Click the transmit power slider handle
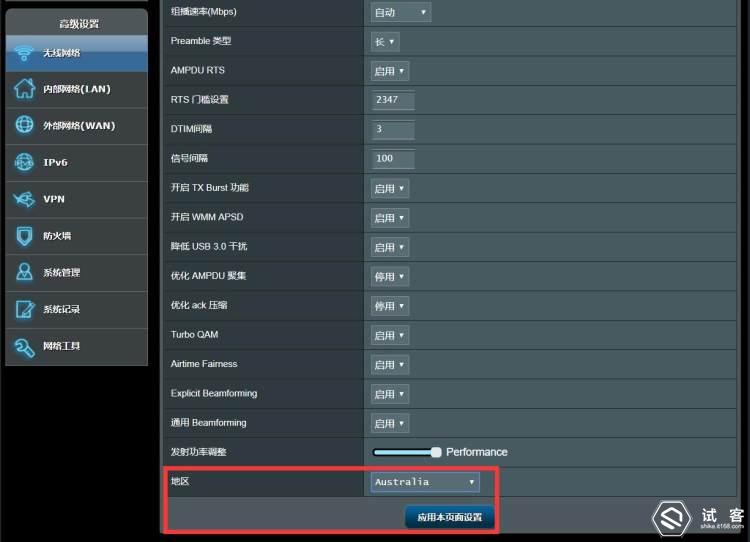750x542 pixels. pos(436,452)
